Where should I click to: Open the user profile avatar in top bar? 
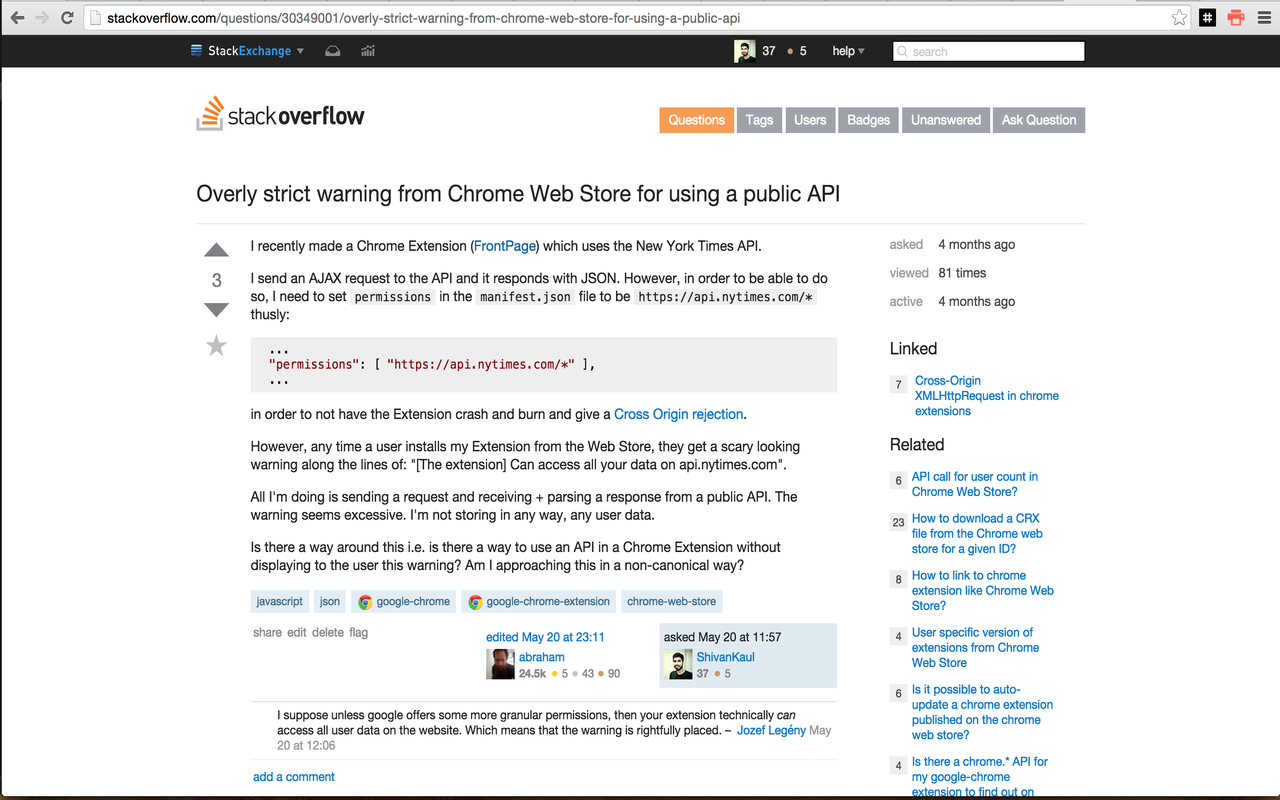tap(744, 51)
